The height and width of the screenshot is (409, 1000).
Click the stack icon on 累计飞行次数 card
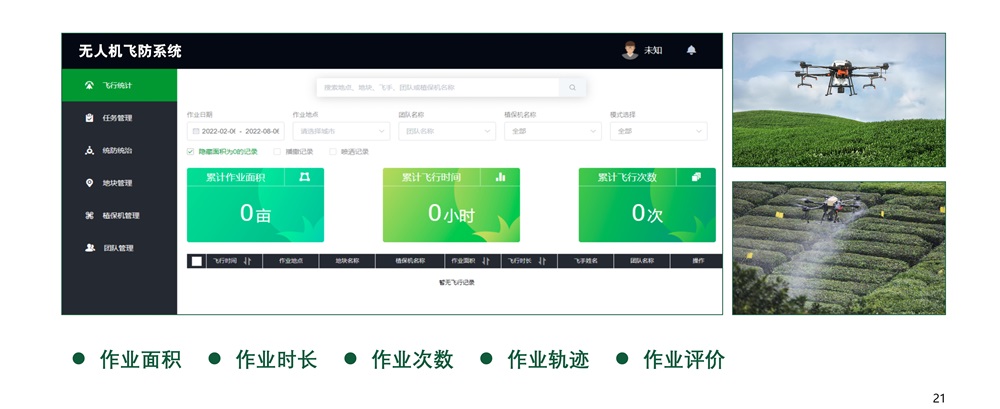click(696, 177)
